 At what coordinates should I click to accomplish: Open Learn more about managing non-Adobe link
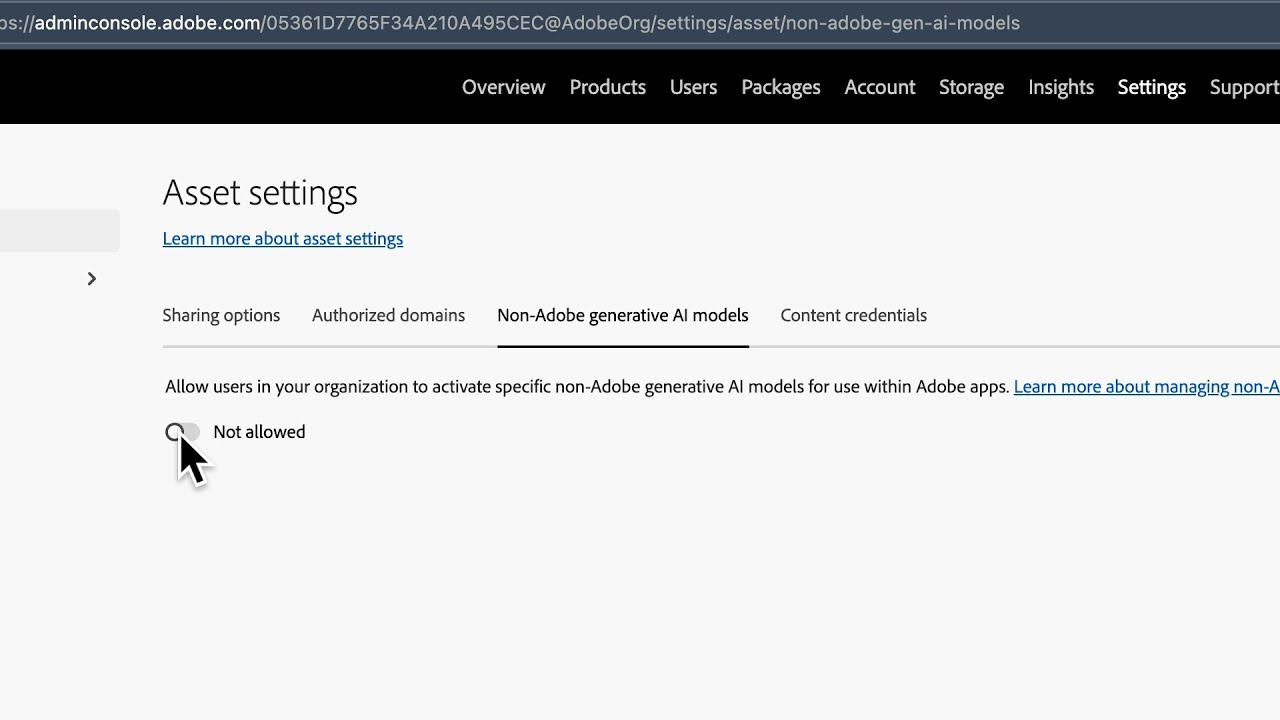click(1146, 387)
